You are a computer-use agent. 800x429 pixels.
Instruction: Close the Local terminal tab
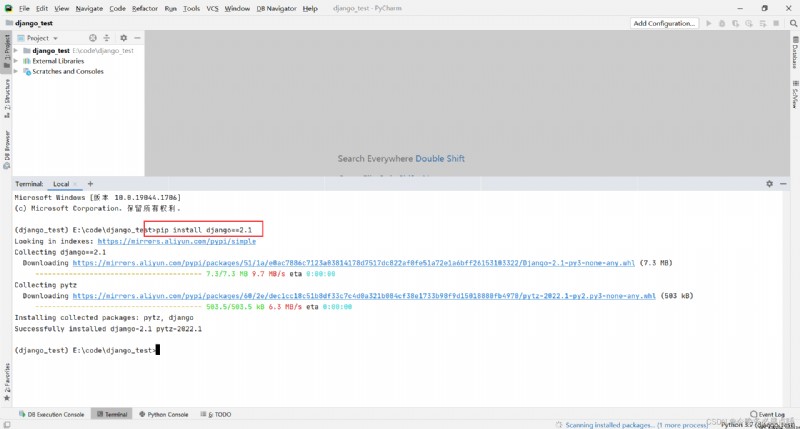pos(75,184)
